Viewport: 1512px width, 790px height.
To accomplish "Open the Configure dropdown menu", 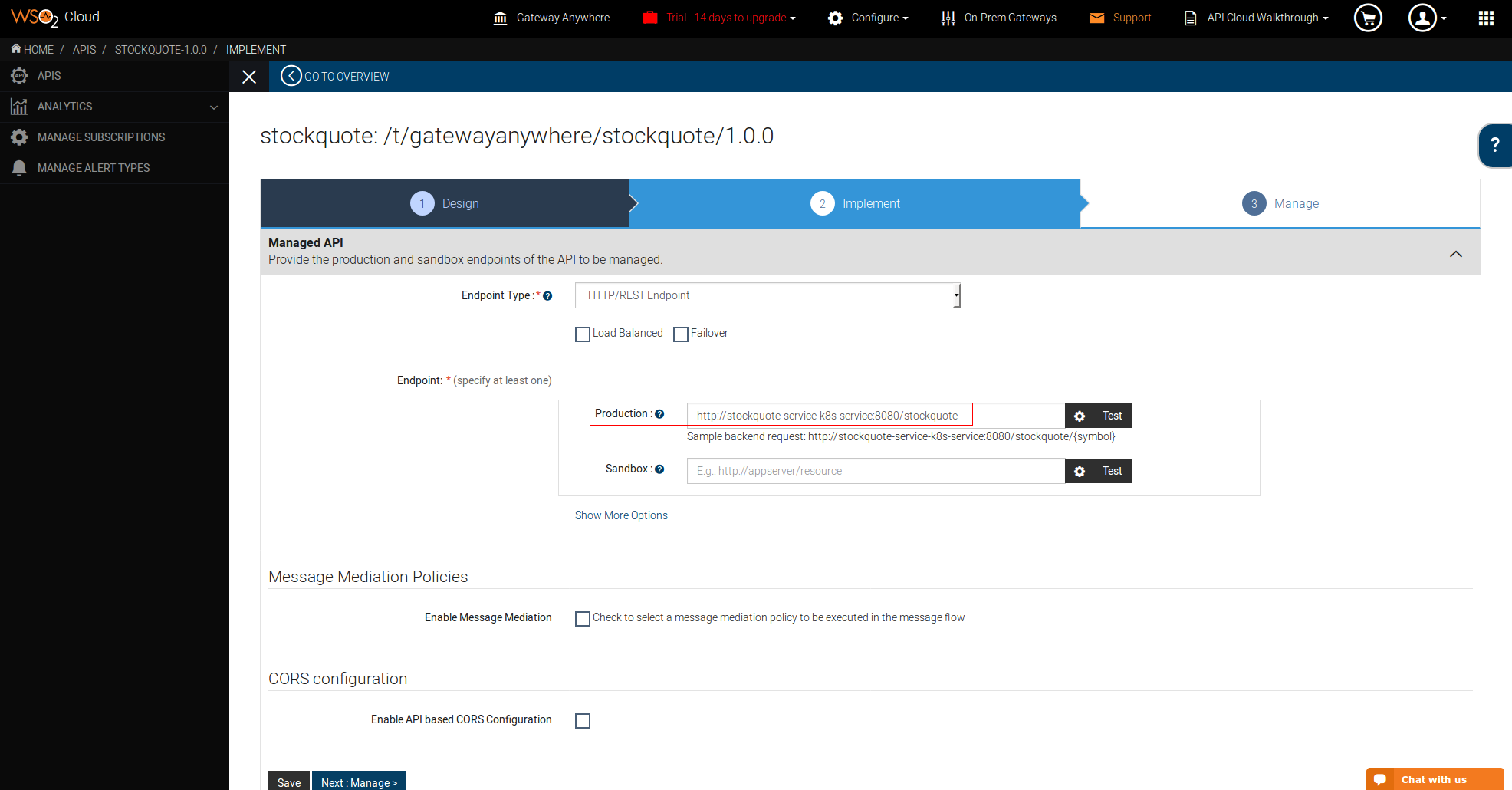I will (879, 18).
